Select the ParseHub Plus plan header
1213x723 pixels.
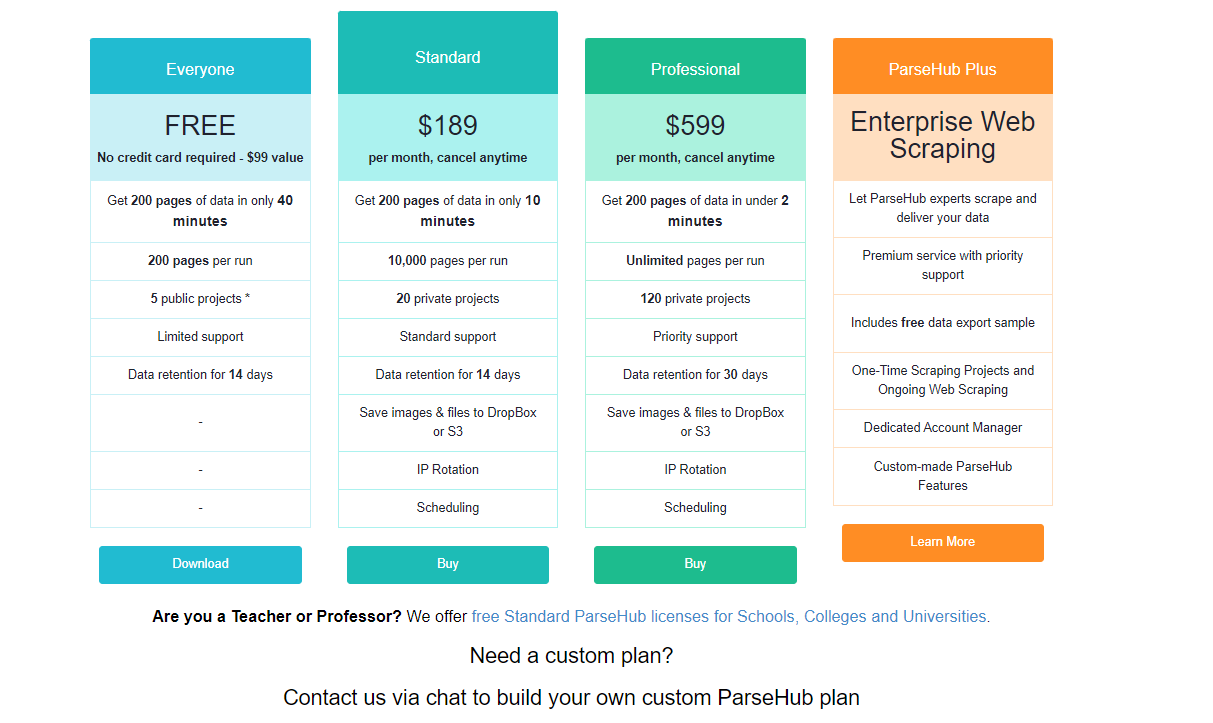tap(942, 69)
